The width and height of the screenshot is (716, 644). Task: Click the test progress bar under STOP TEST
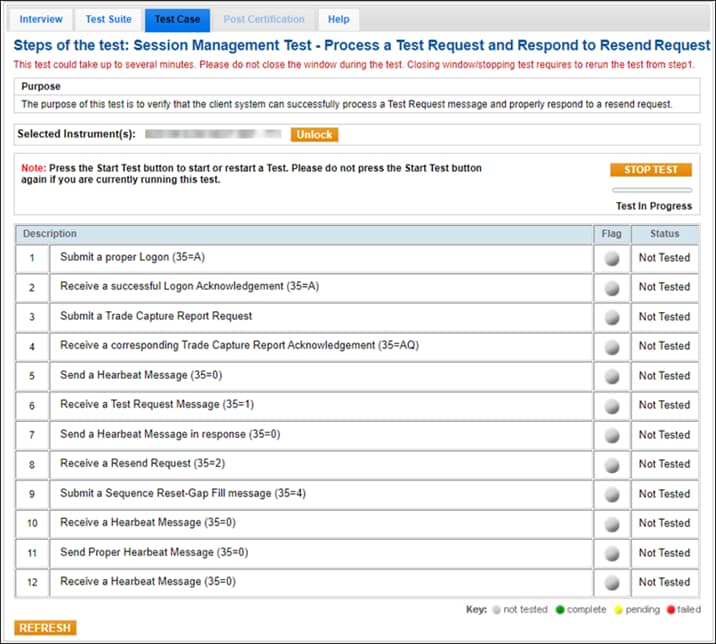651,189
